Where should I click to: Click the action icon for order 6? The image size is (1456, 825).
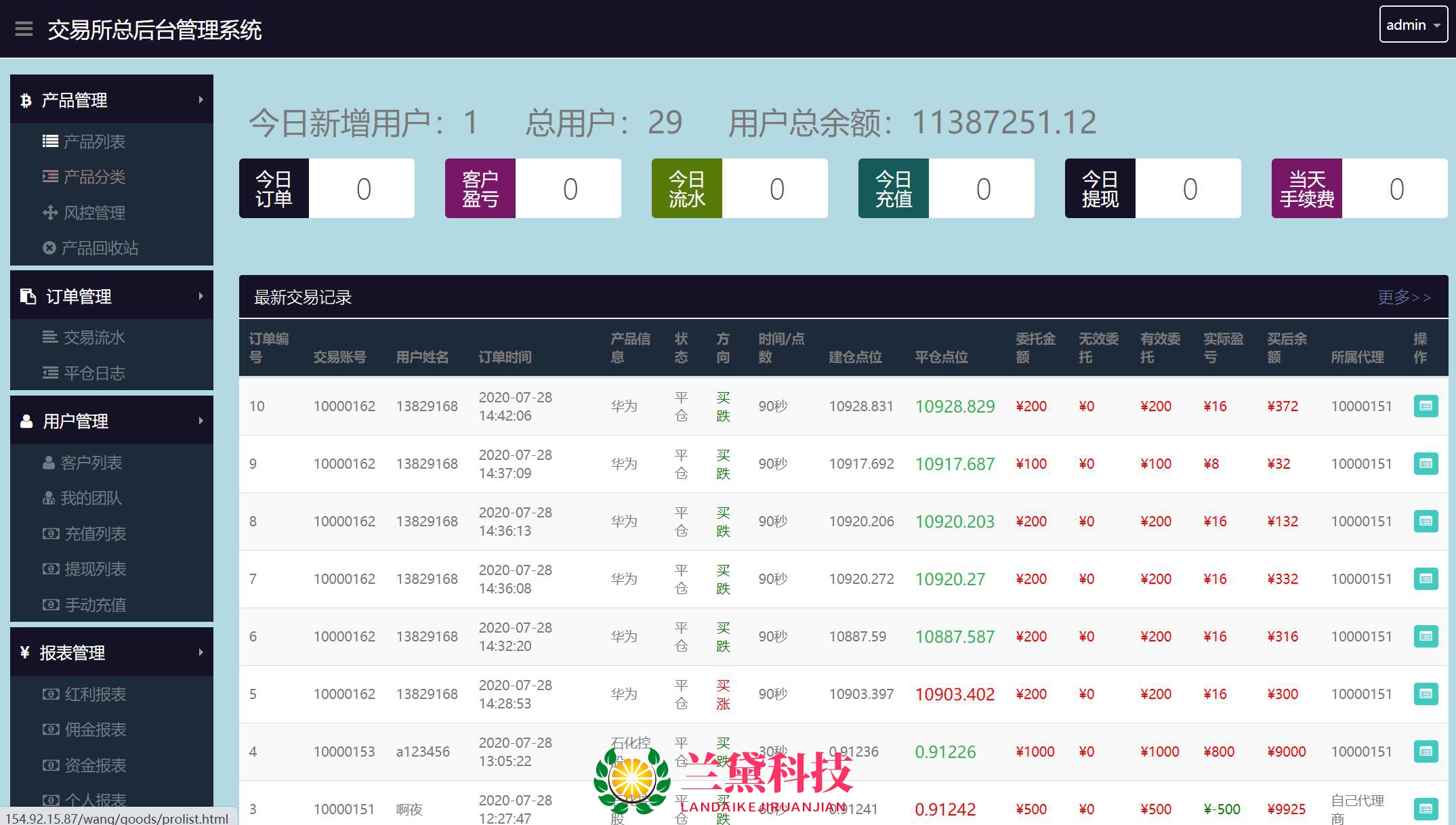coord(1426,637)
